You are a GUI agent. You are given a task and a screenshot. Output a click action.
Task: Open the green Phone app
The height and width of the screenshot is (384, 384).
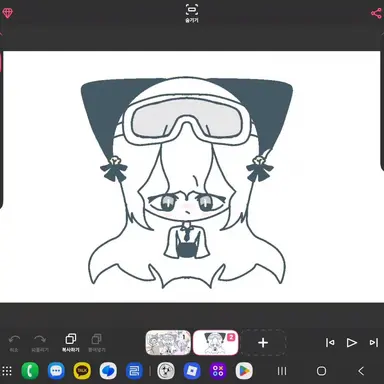[x=30, y=371]
